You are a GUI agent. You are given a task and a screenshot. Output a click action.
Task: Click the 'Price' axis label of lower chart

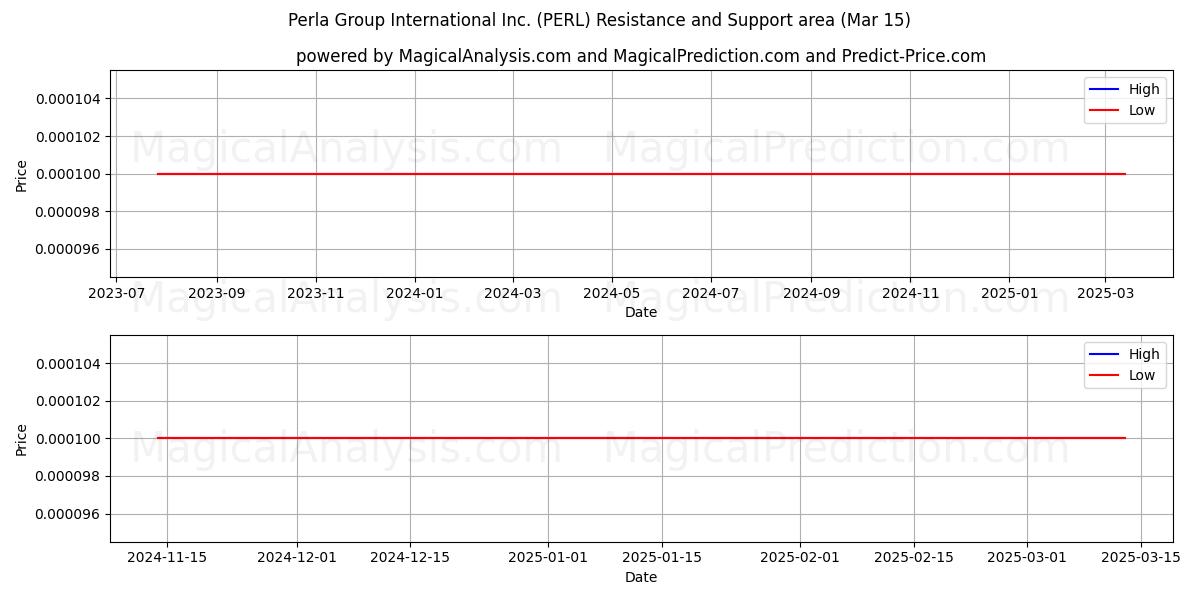pyautogui.click(x=22, y=439)
